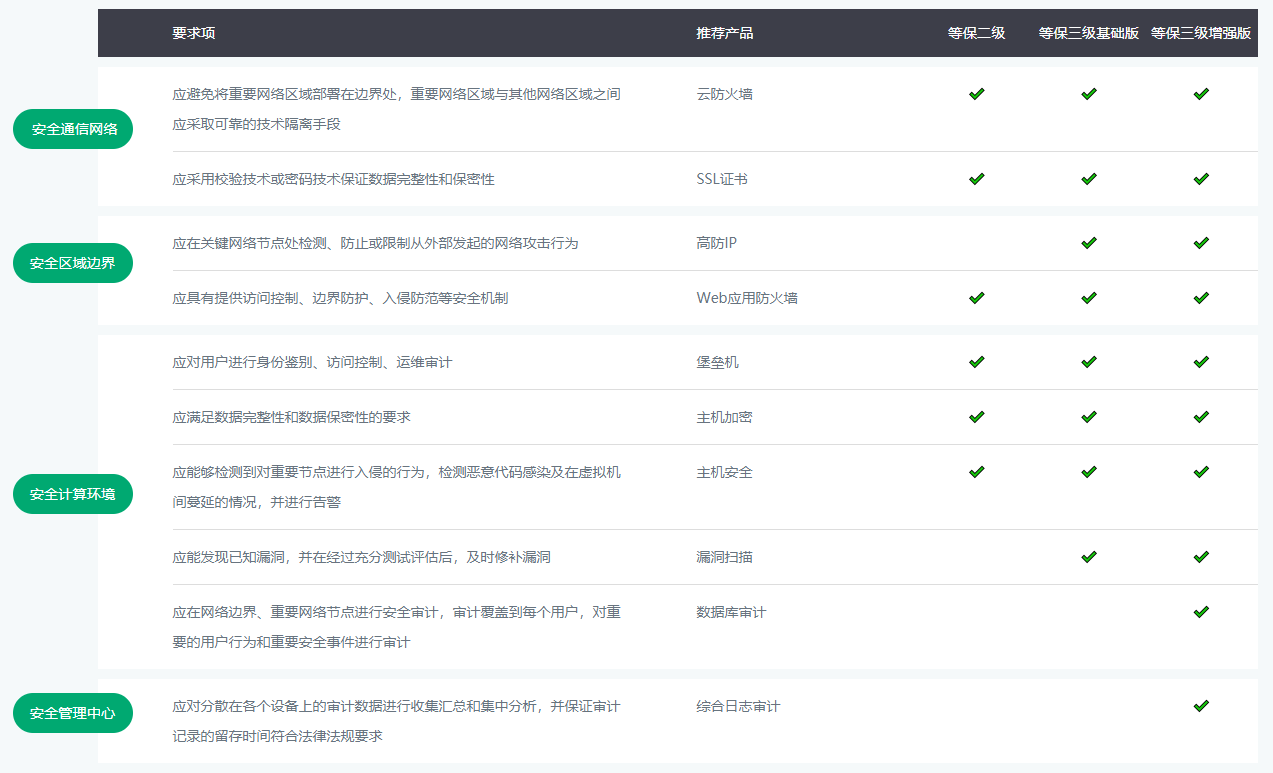
Task: Click 等保三级基础版 checkmark in the 云防火墙 row
Action: tap(1089, 94)
